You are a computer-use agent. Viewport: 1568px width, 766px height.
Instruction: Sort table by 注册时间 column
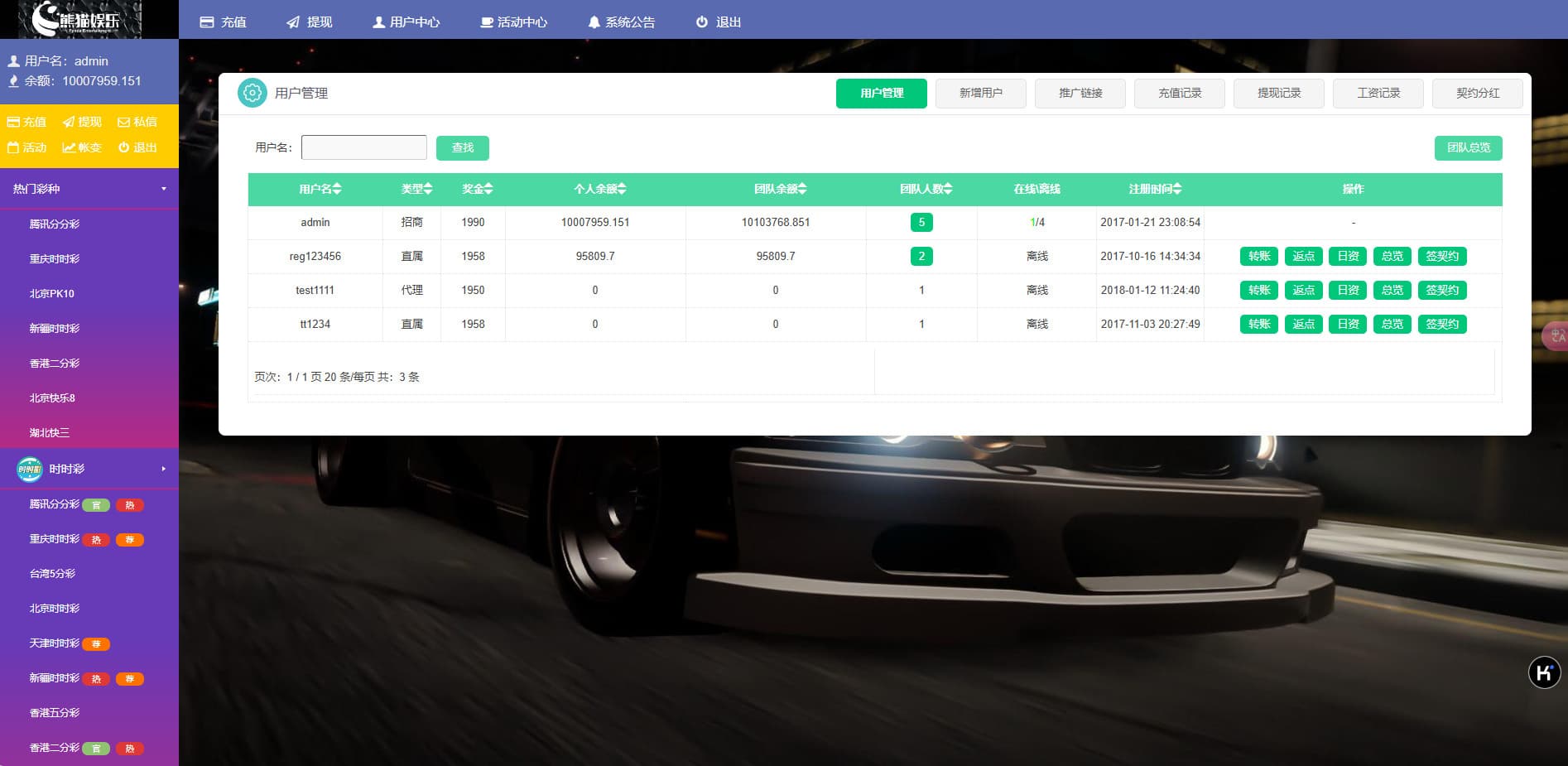(x=1154, y=189)
